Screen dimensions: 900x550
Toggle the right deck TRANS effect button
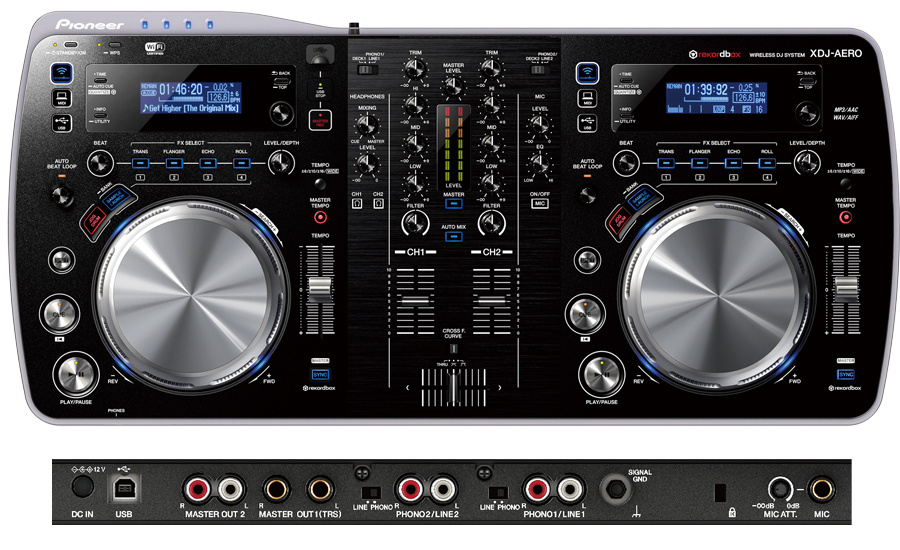(666, 164)
